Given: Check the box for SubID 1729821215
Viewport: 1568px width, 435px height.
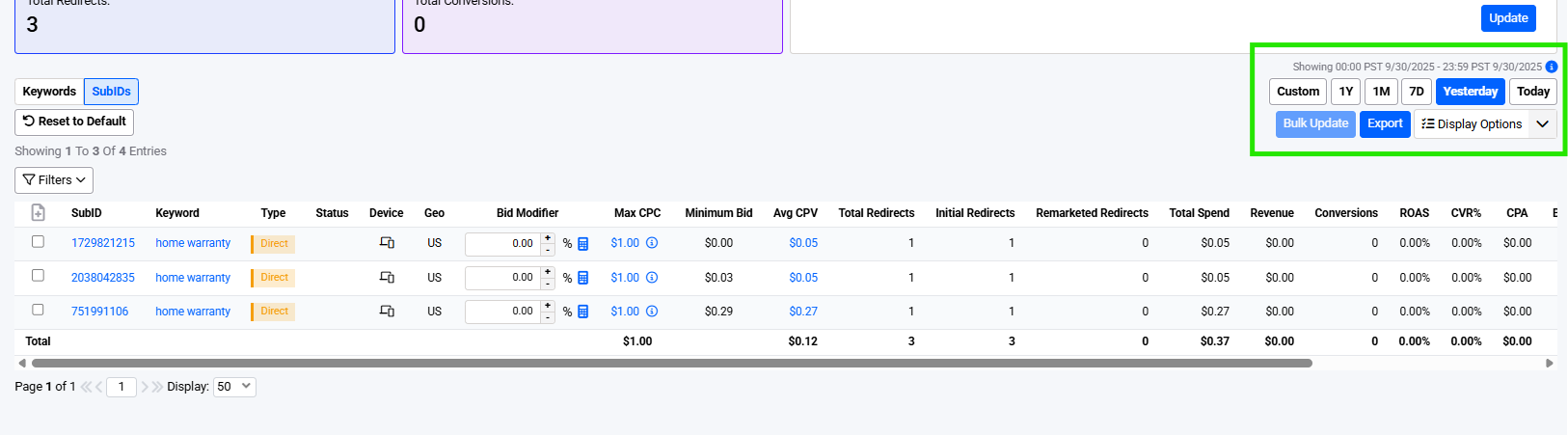Looking at the screenshot, I should (38, 242).
